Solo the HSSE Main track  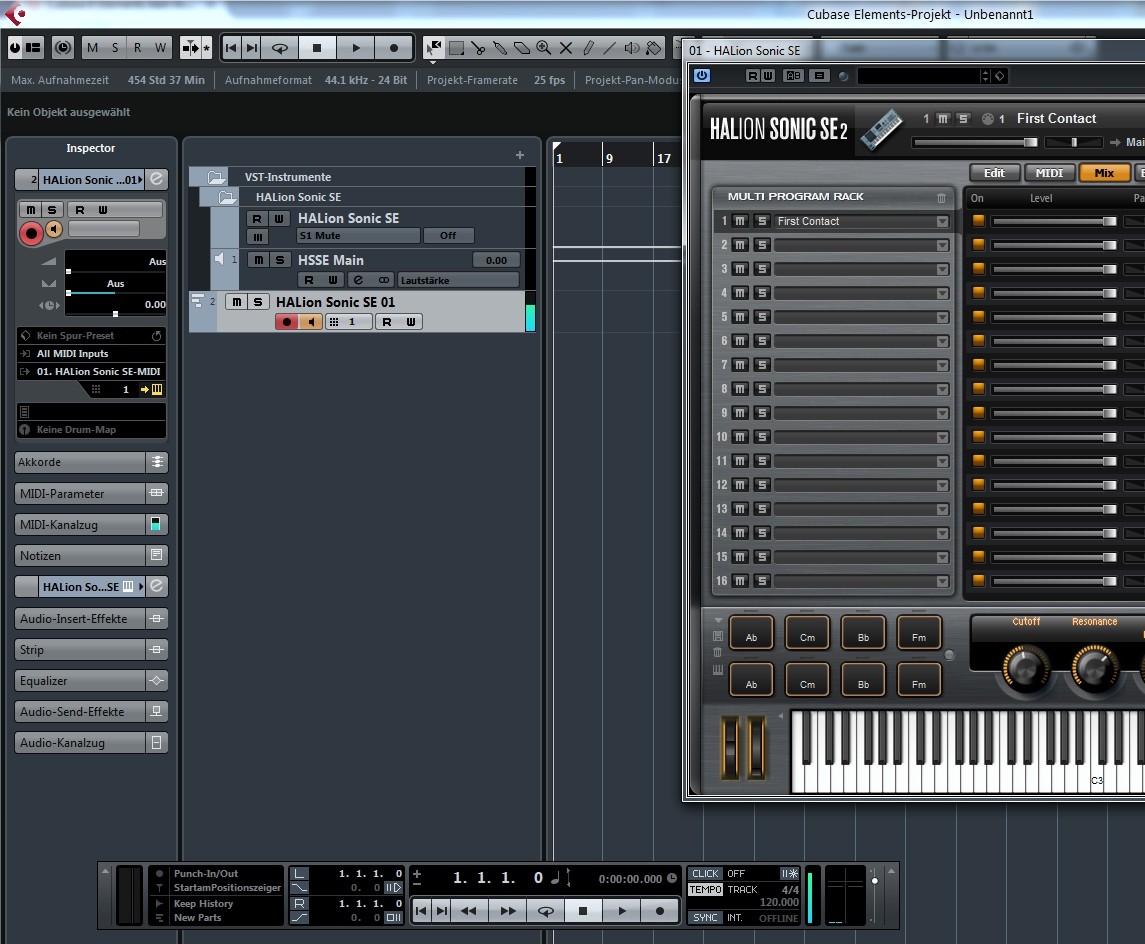pyautogui.click(x=280, y=260)
